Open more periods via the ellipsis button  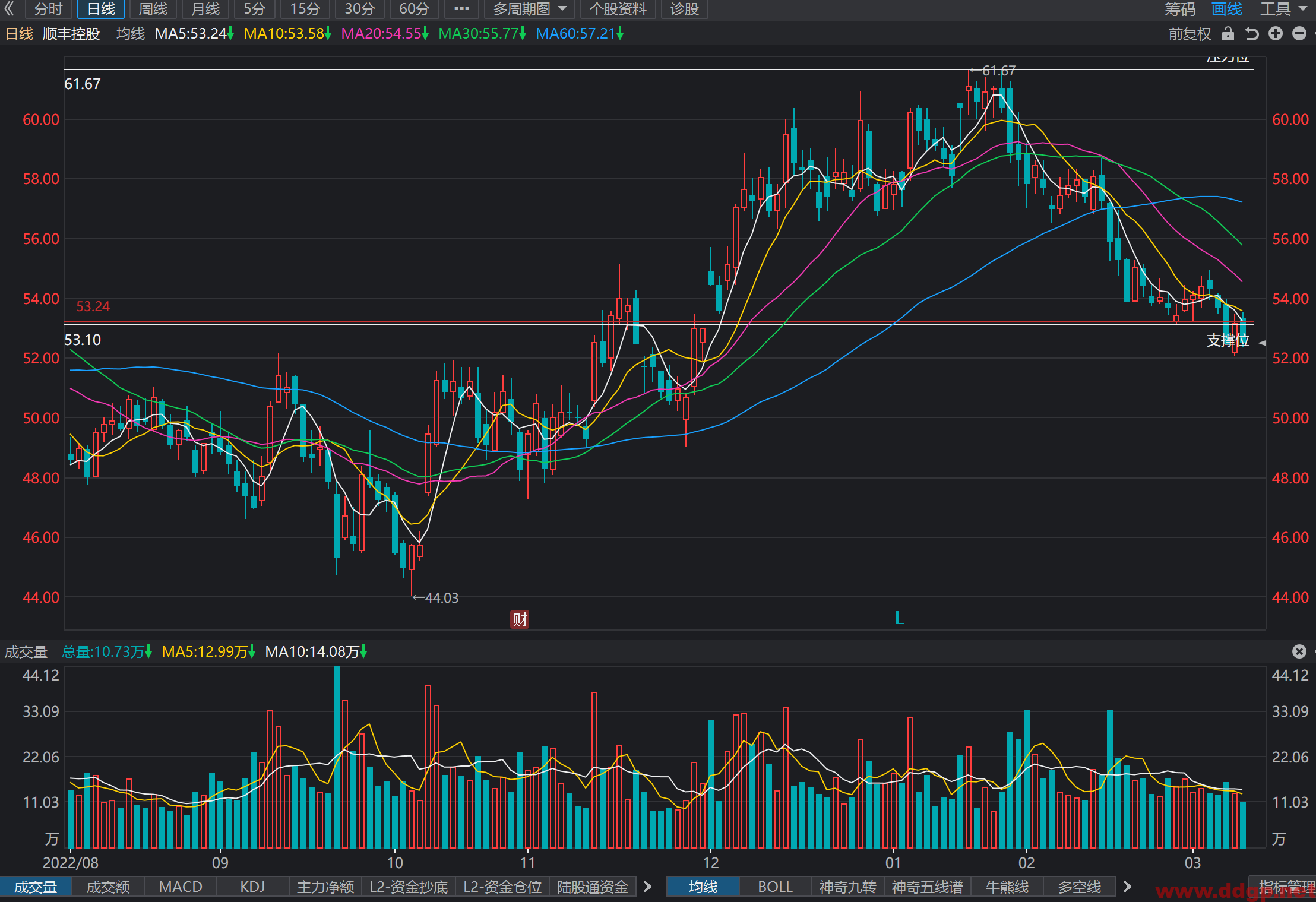461,9
